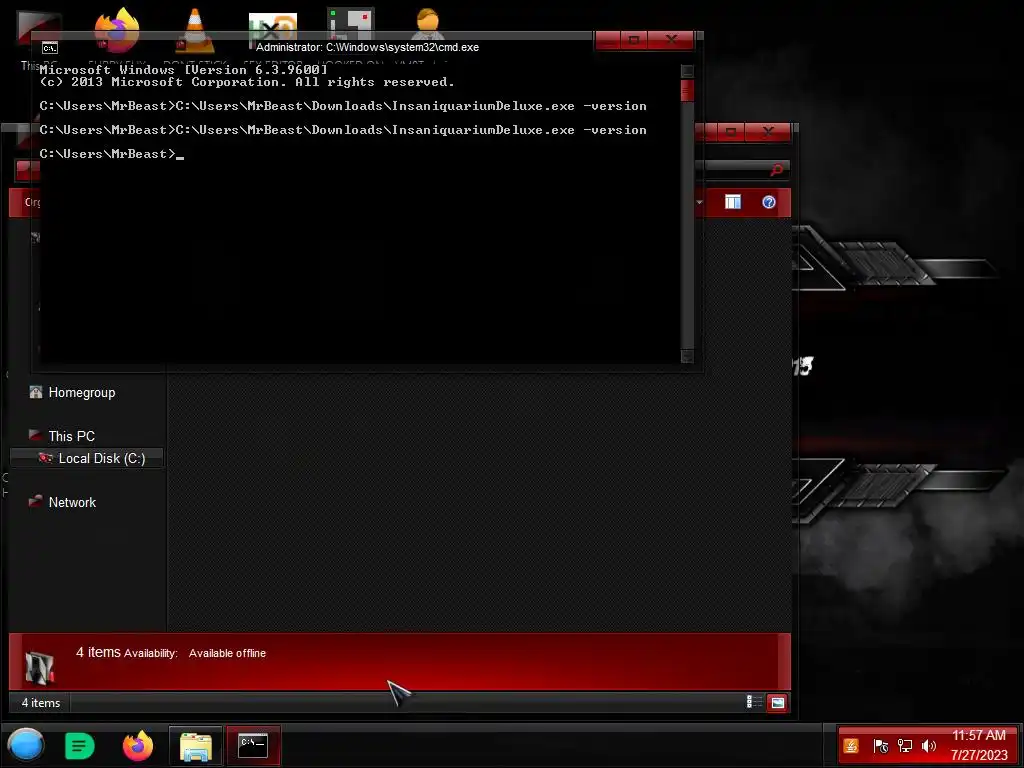Click the blue Start orb on taskbar
This screenshot has height=768, width=1024.
click(x=25, y=745)
